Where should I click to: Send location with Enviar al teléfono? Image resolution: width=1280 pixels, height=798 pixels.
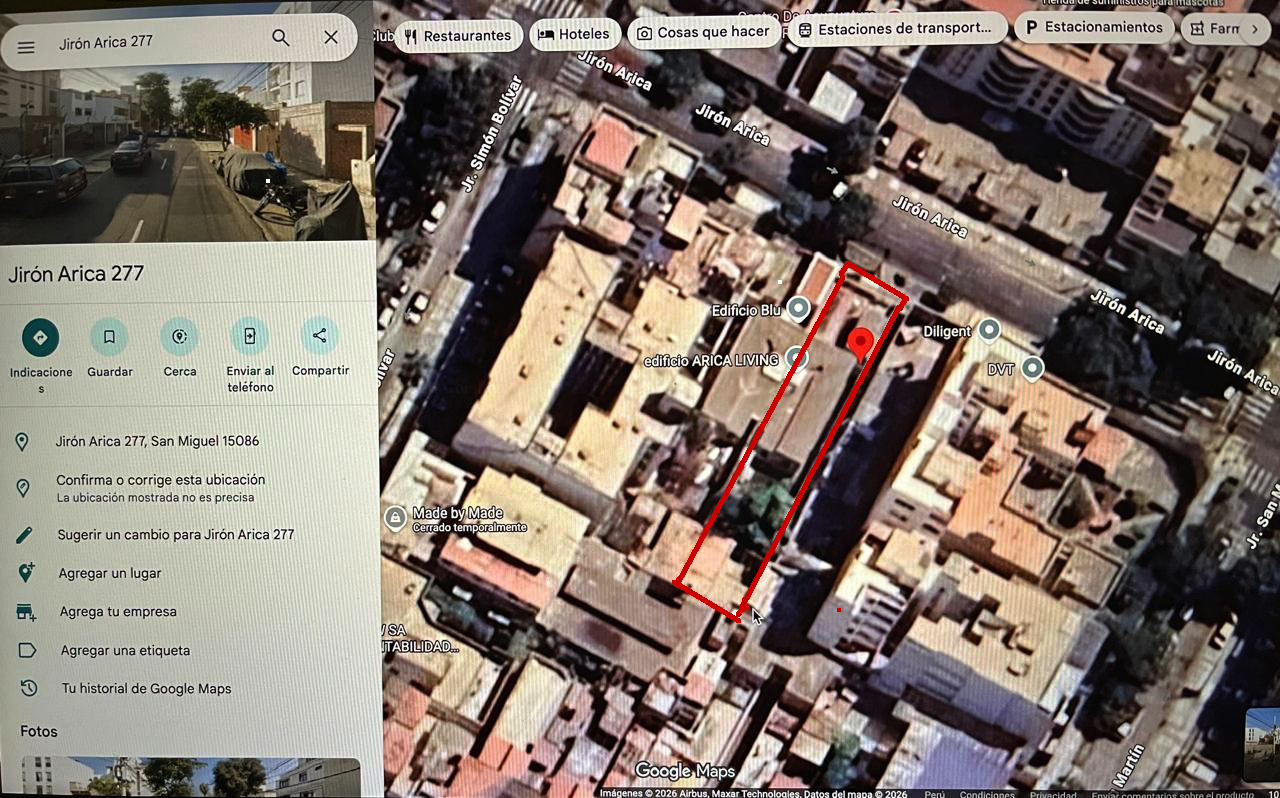(250, 336)
